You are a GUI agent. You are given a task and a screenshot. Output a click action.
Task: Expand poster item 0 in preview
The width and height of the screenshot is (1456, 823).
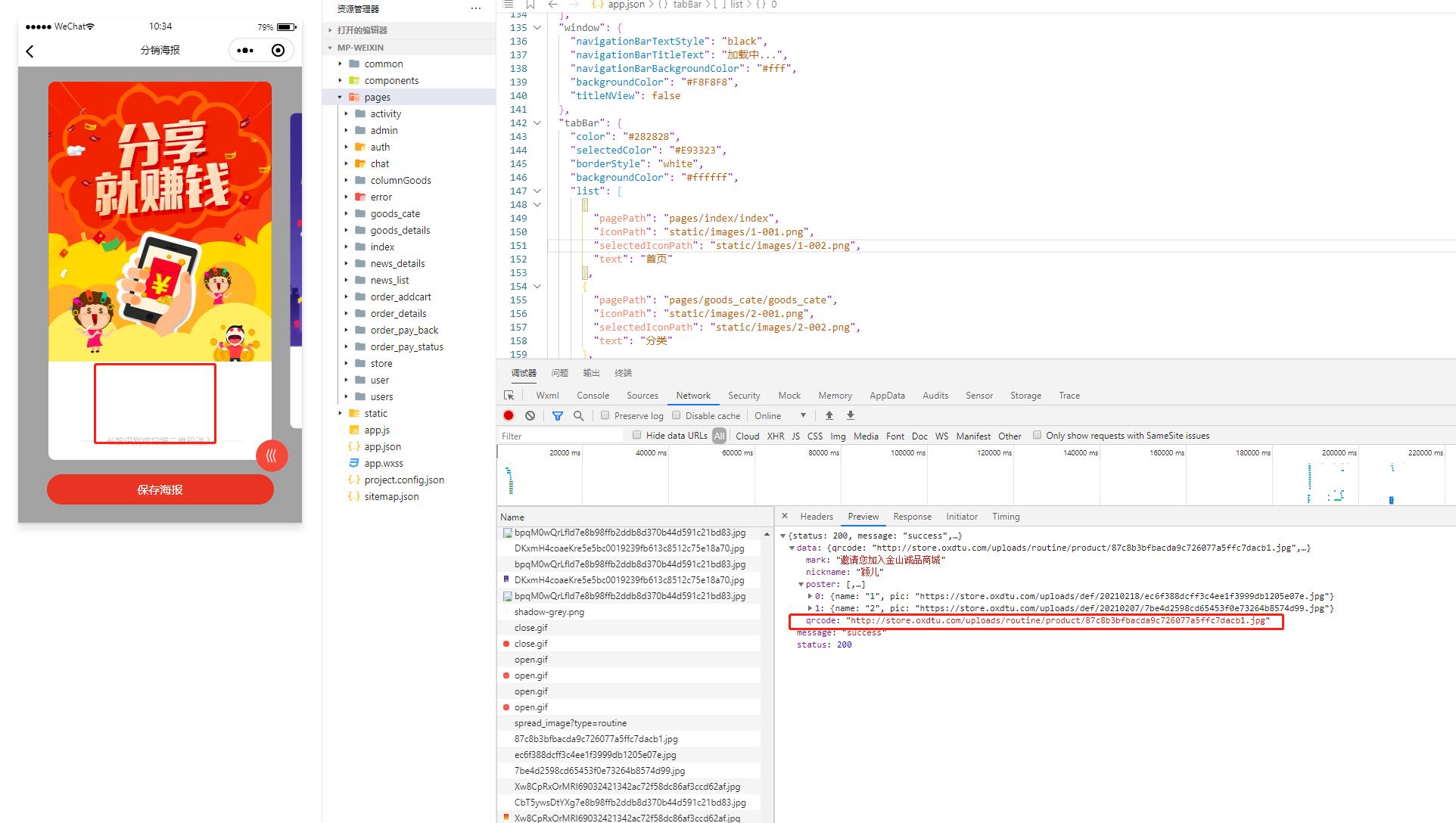click(810, 596)
